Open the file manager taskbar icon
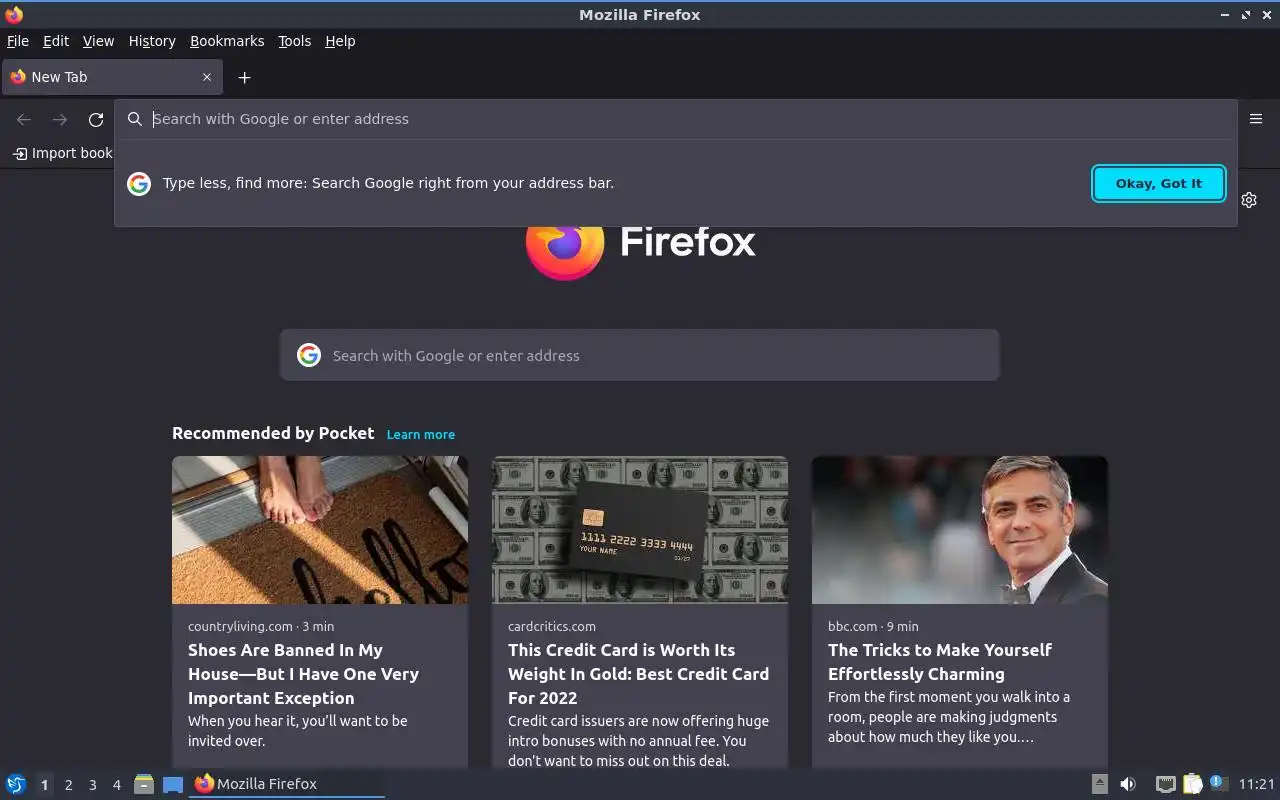The image size is (1280, 800). (144, 784)
